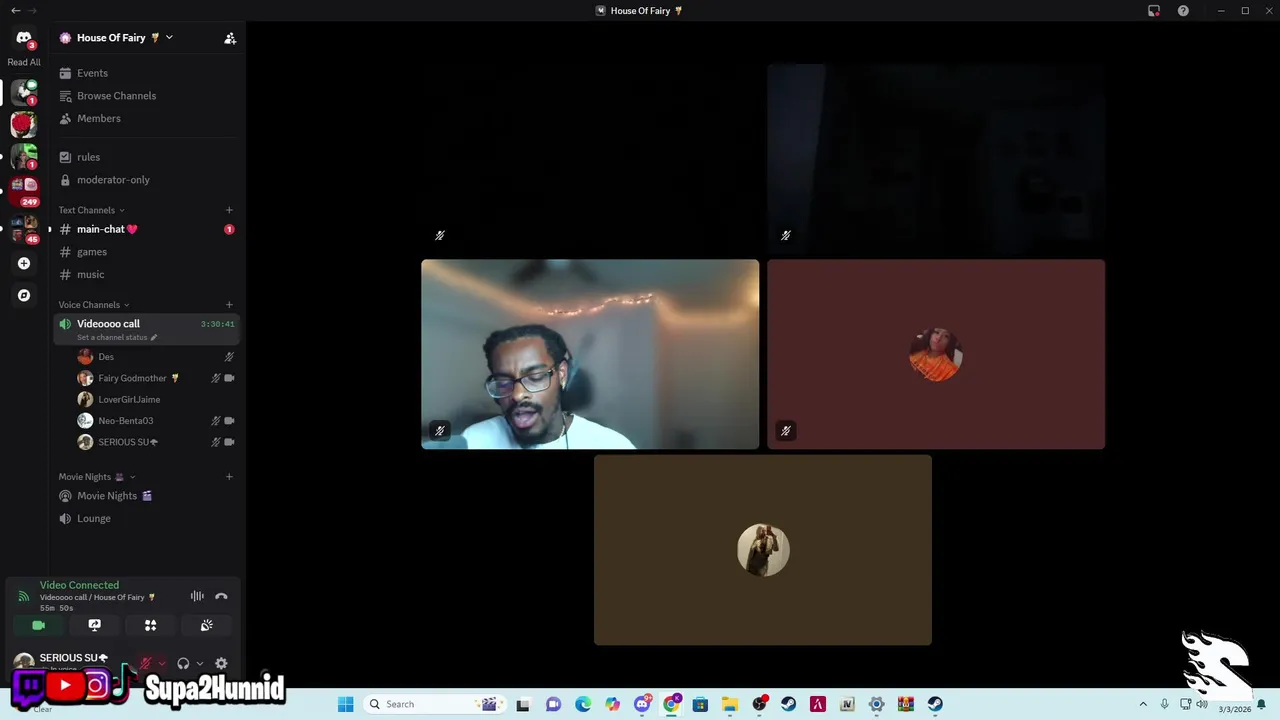The image size is (1280, 720).
Task: Open the moderator-only channel
Action: [146, 180]
